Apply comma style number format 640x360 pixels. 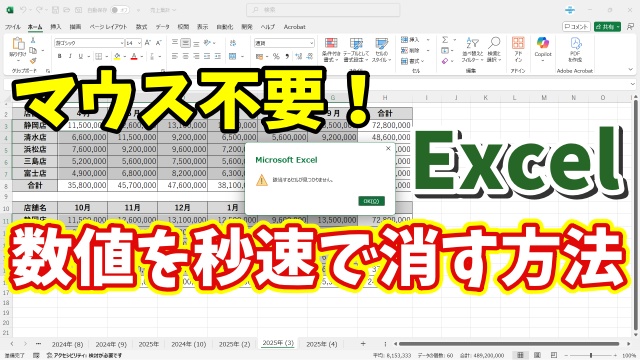point(287,56)
